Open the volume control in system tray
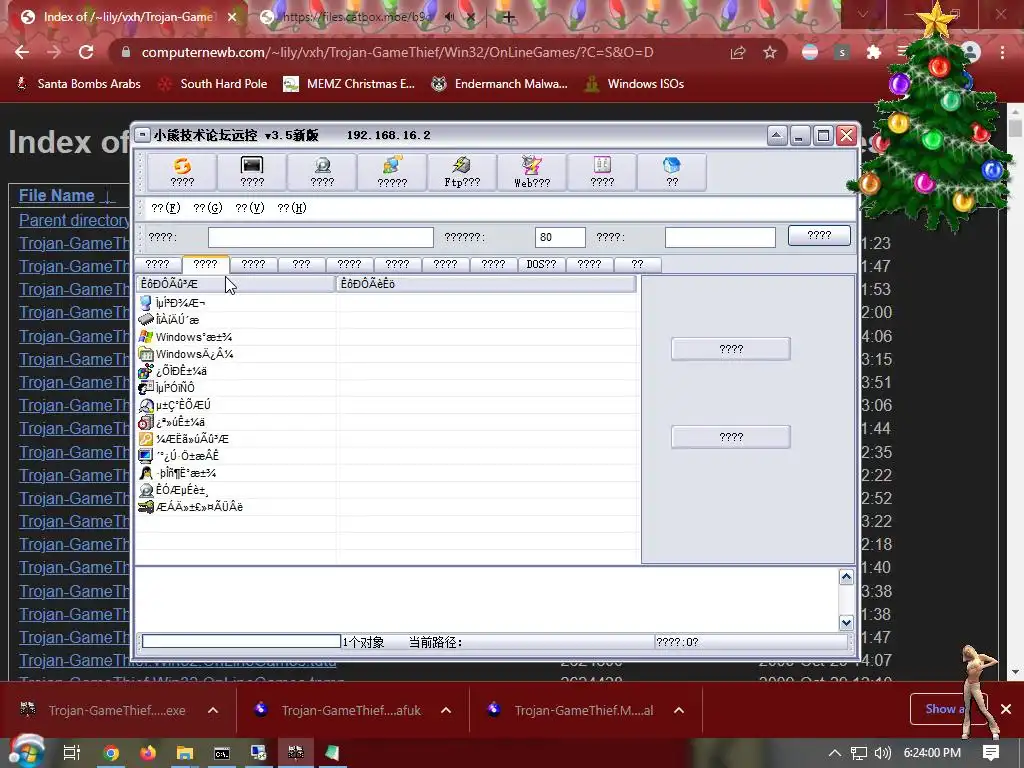Viewport: 1024px width, 768px height. click(x=882, y=753)
